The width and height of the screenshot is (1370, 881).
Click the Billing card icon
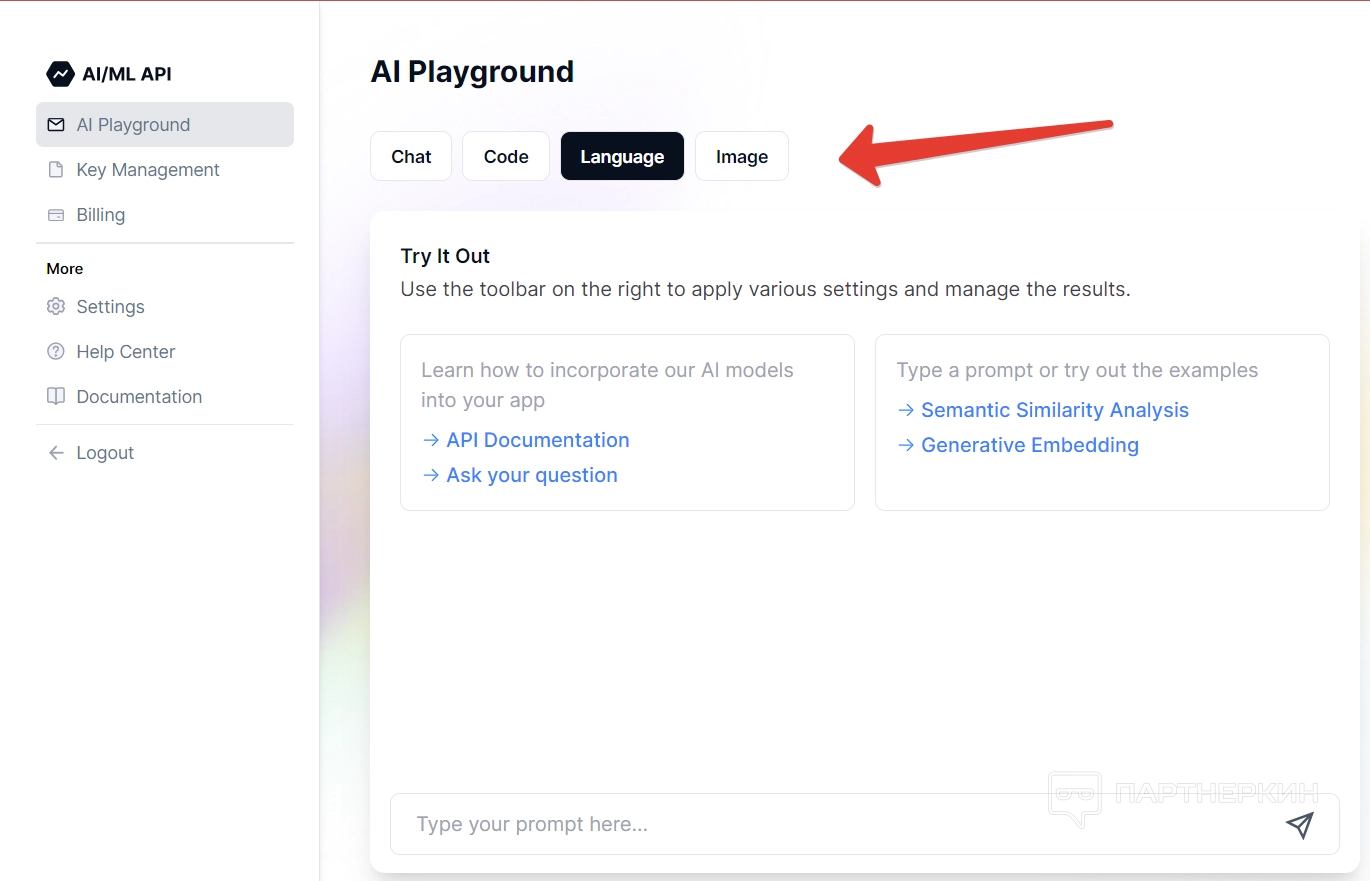click(56, 215)
